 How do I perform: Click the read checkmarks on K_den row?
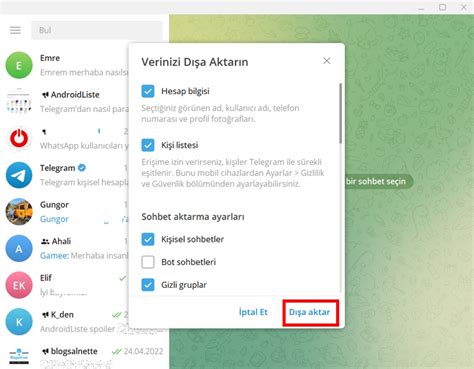(117, 315)
